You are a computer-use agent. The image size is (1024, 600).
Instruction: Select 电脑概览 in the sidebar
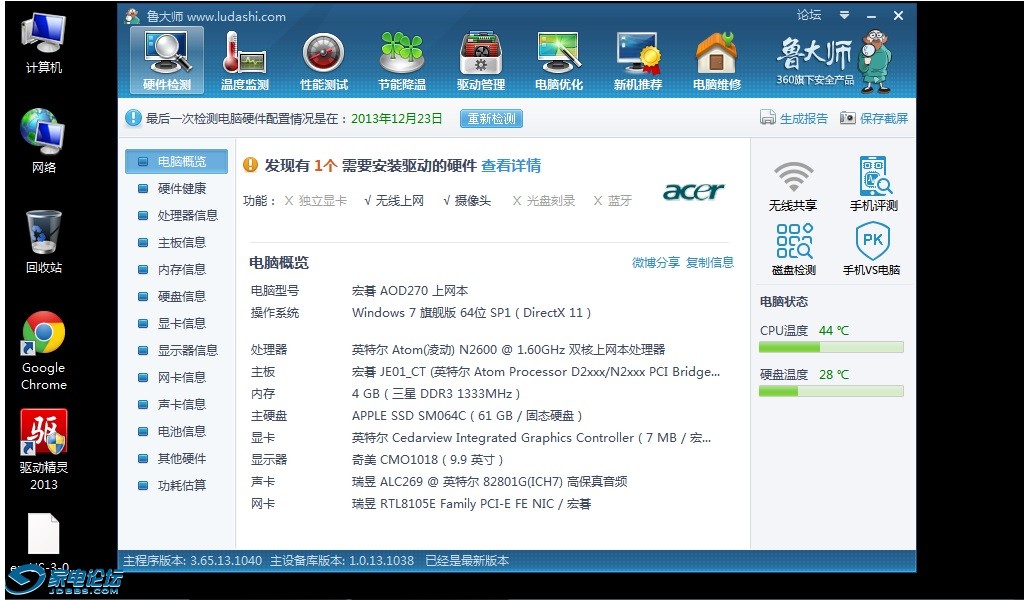176,161
